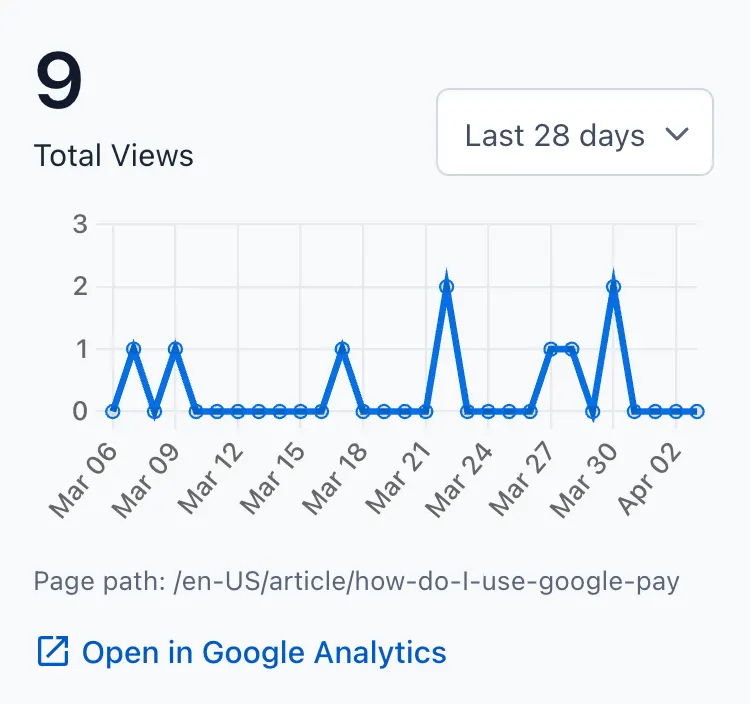The width and height of the screenshot is (750, 704).
Task: Click the Mar 28 data point at value 1
Action: pyautogui.click(x=572, y=349)
